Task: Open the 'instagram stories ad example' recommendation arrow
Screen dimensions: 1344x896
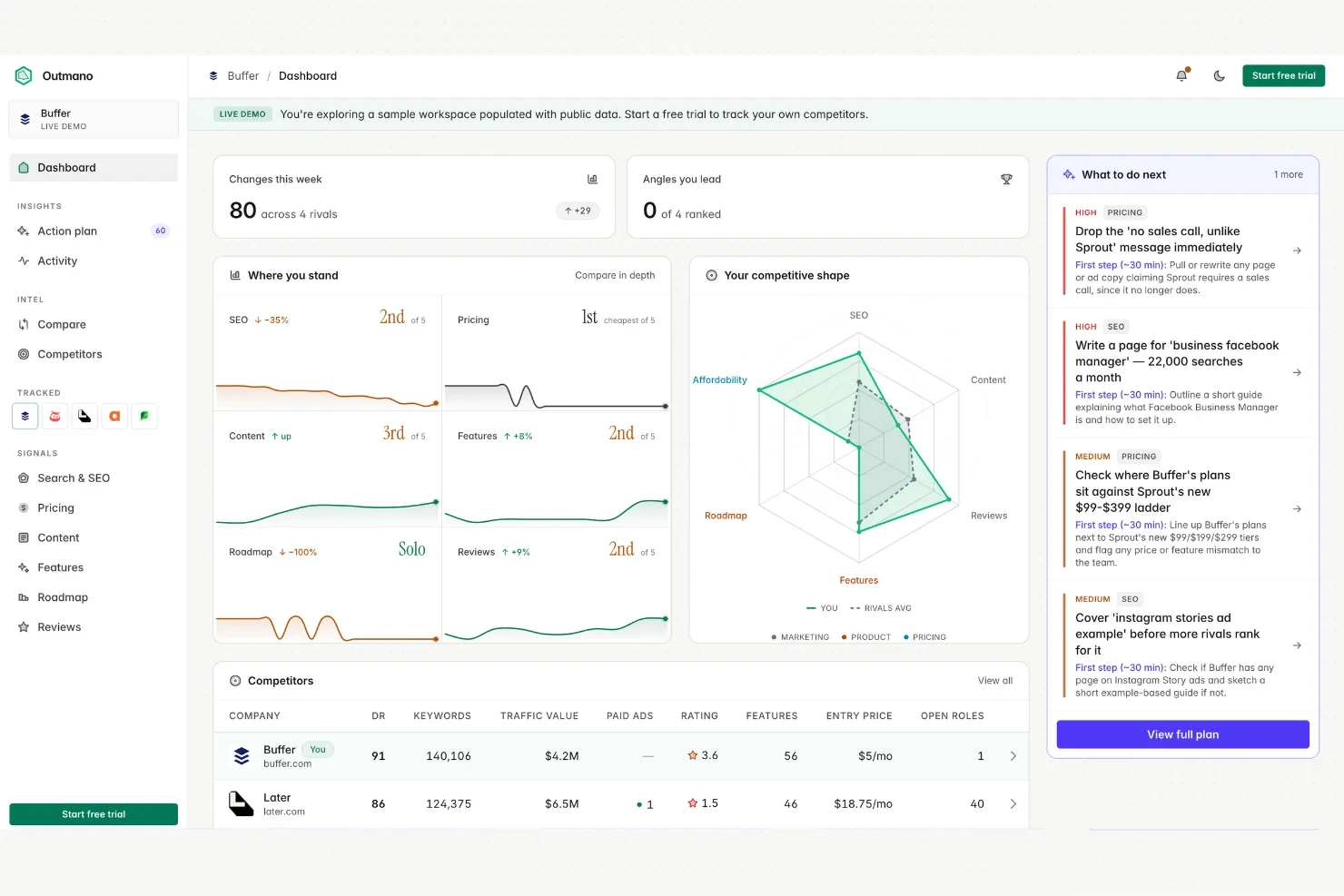Action: pyautogui.click(x=1297, y=645)
